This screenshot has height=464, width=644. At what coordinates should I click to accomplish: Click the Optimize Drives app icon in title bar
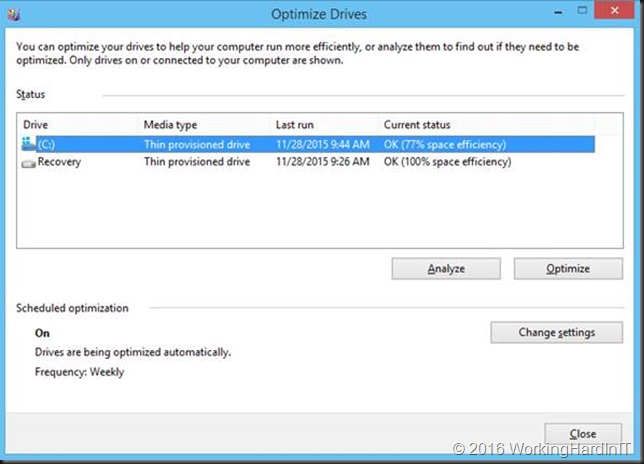coord(14,14)
